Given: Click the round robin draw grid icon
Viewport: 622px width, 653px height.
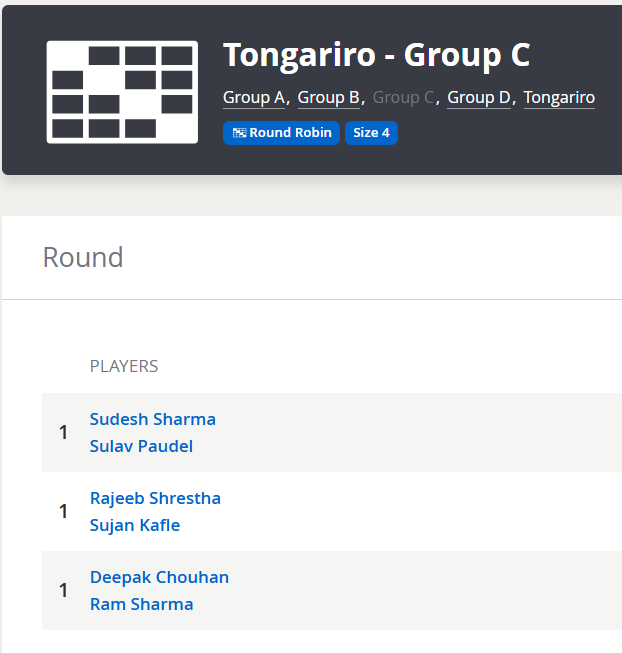Looking at the screenshot, I should tap(121, 91).
